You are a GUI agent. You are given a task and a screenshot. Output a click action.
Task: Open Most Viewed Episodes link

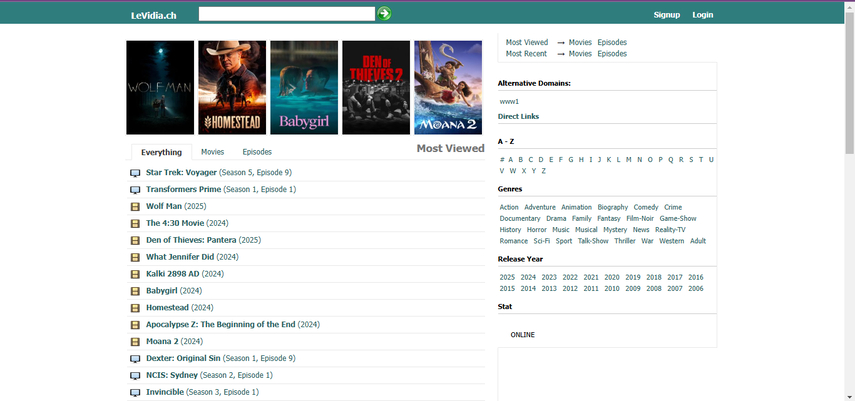(612, 42)
